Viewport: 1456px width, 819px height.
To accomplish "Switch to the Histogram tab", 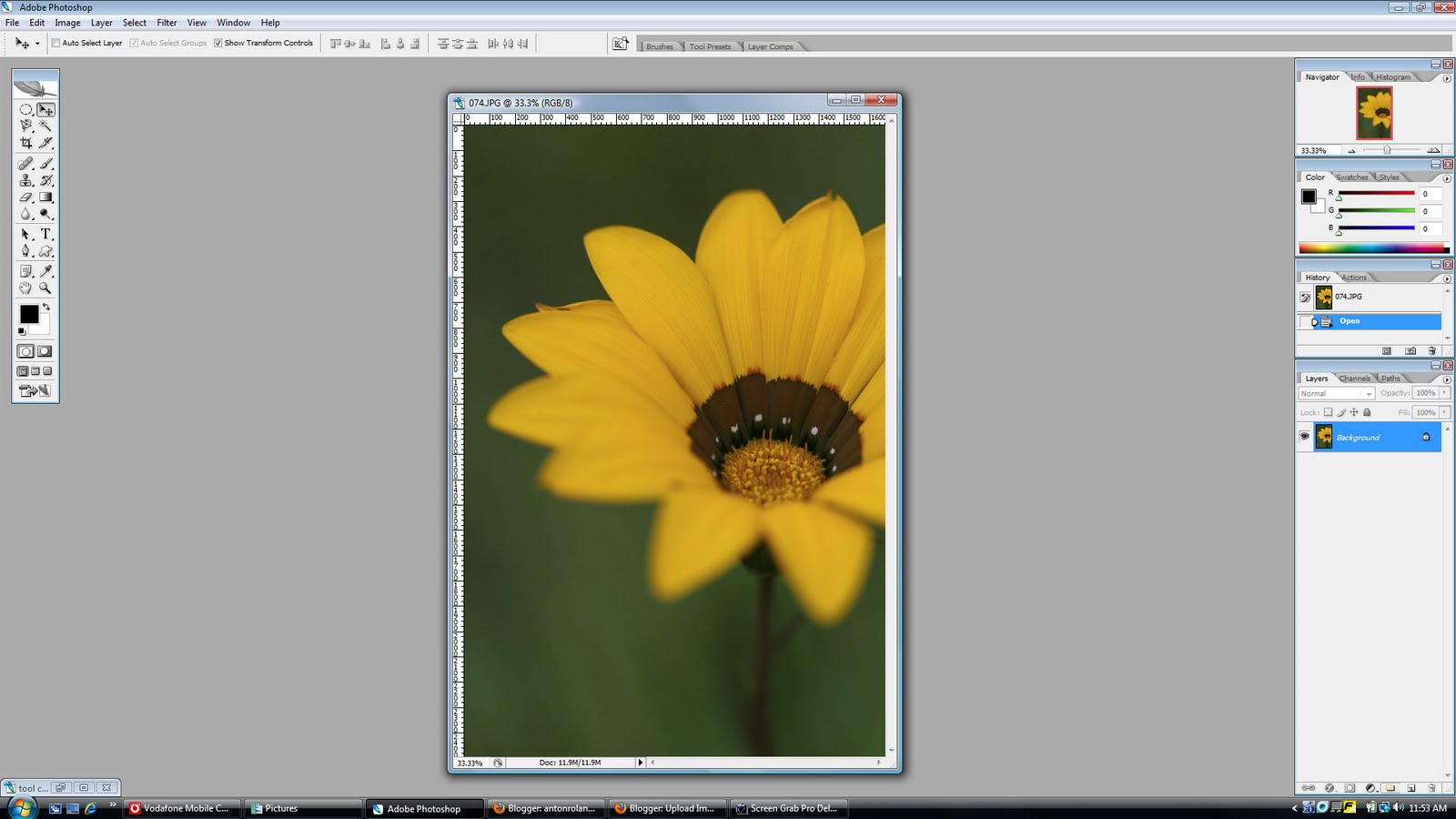I will [1392, 77].
